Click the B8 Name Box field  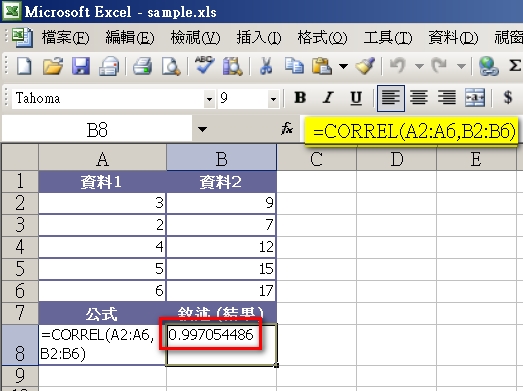point(97,129)
